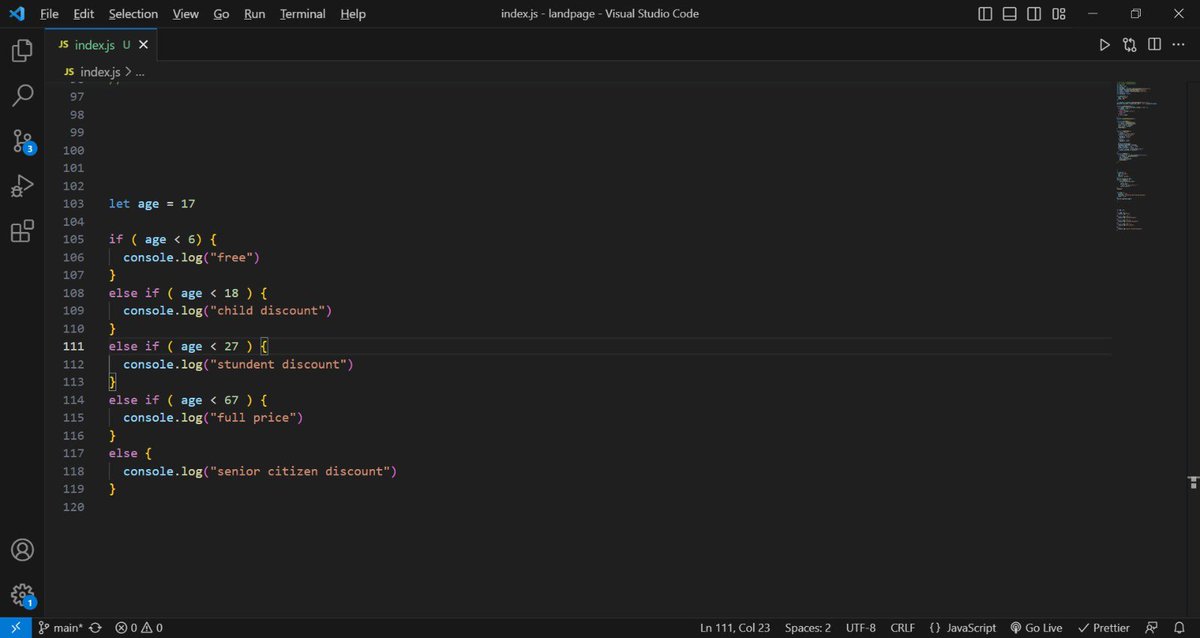Open the Selection menu
1200x638 pixels.
[x=133, y=14]
